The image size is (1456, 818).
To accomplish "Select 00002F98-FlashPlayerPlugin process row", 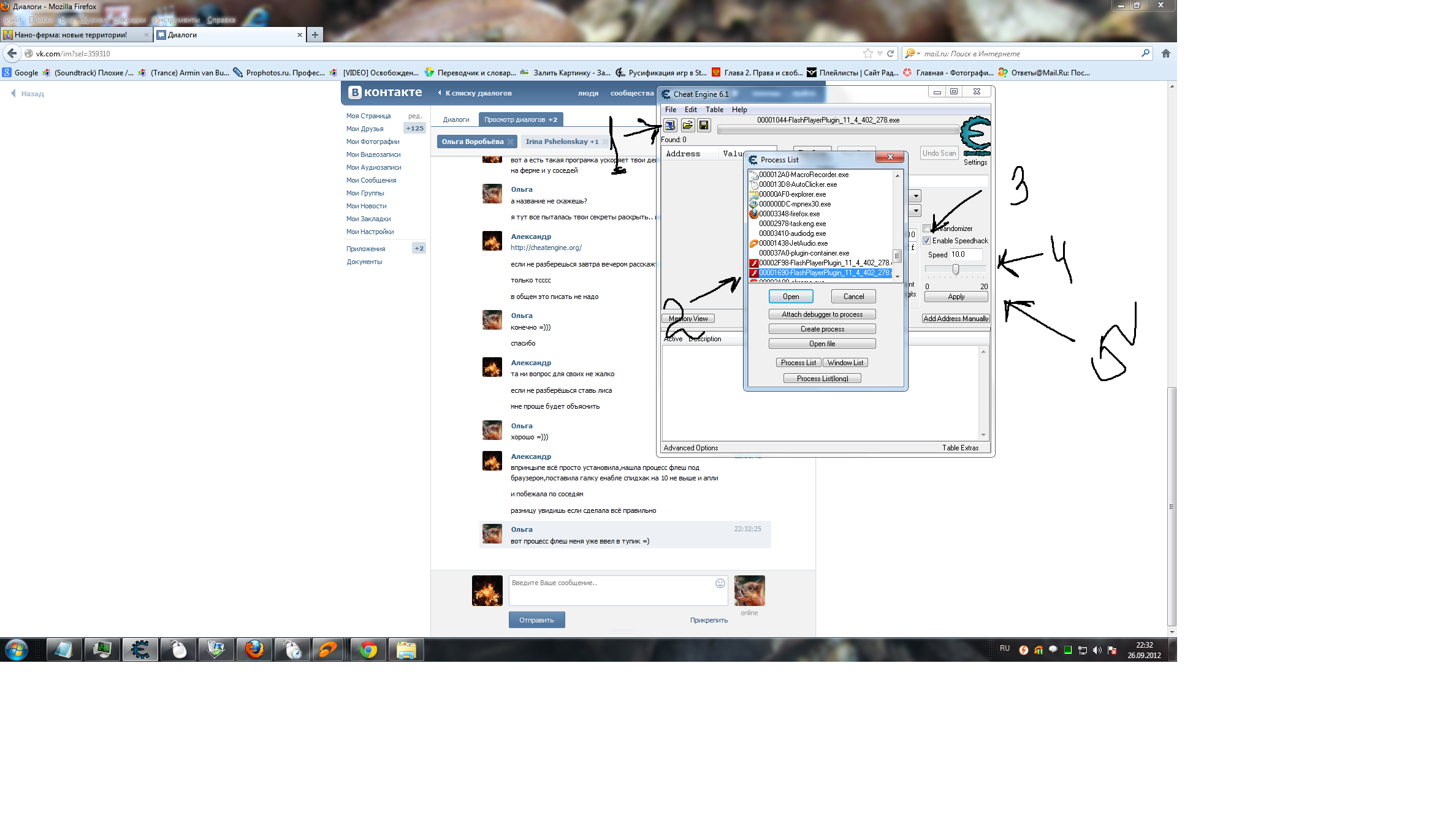I will (820, 263).
